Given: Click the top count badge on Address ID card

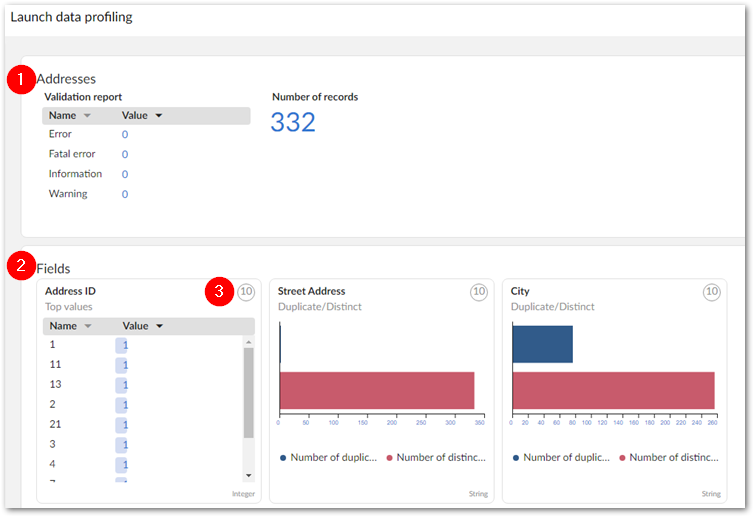Looking at the screenshot, I should point(246,292).
